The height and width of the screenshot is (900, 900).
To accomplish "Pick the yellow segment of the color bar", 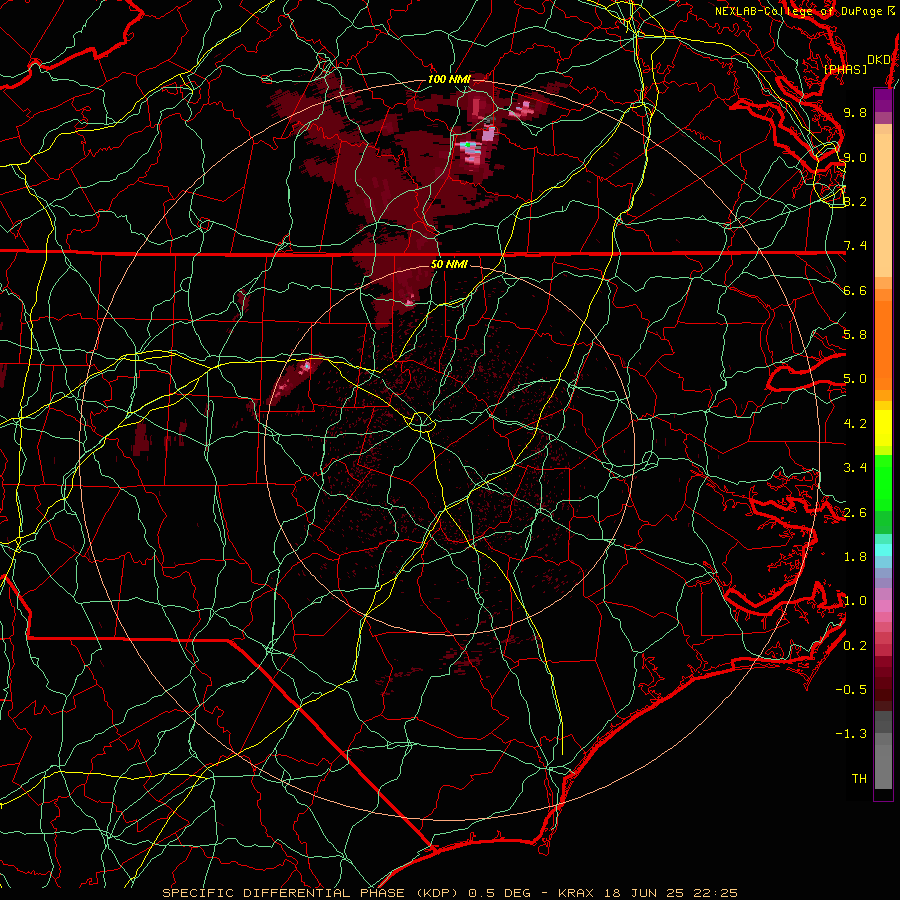I will (883, 428).
